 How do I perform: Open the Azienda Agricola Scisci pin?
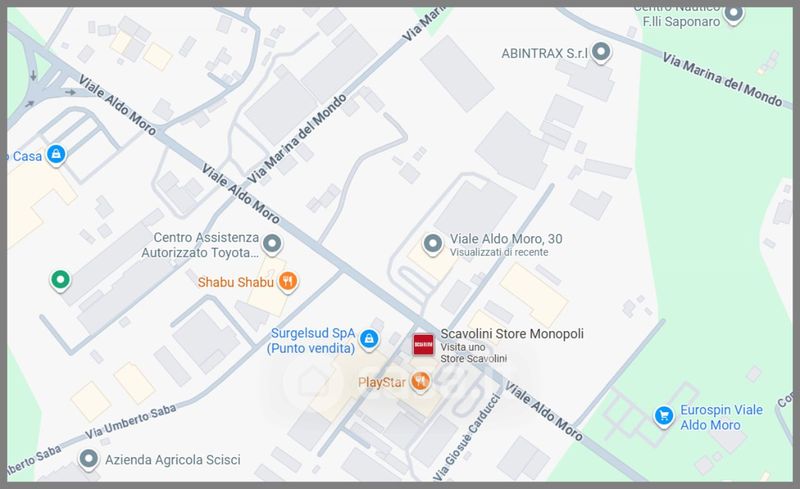tap(88, 459)
